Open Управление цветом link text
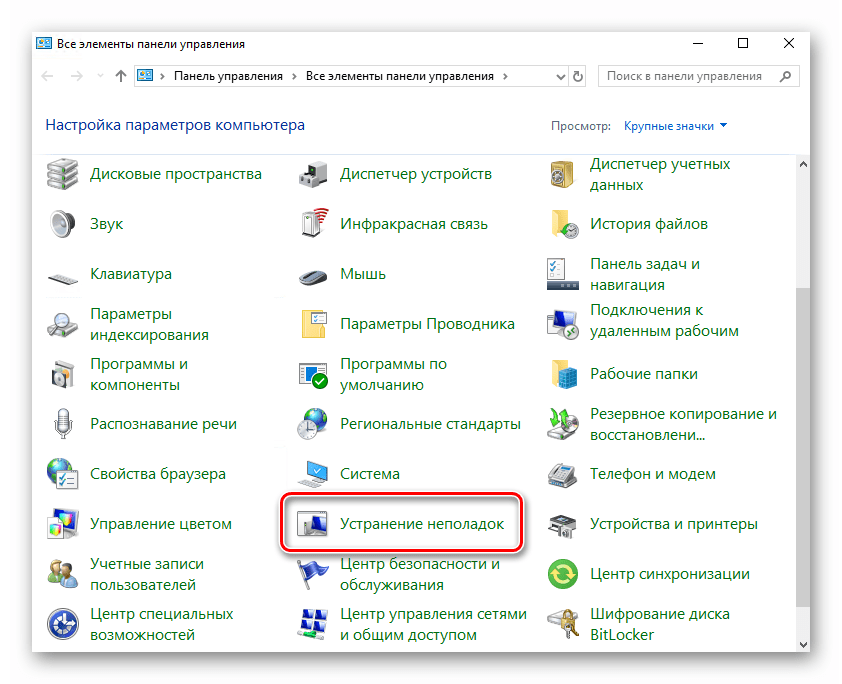Screen dimensions: 842x684 click(161, 523)
